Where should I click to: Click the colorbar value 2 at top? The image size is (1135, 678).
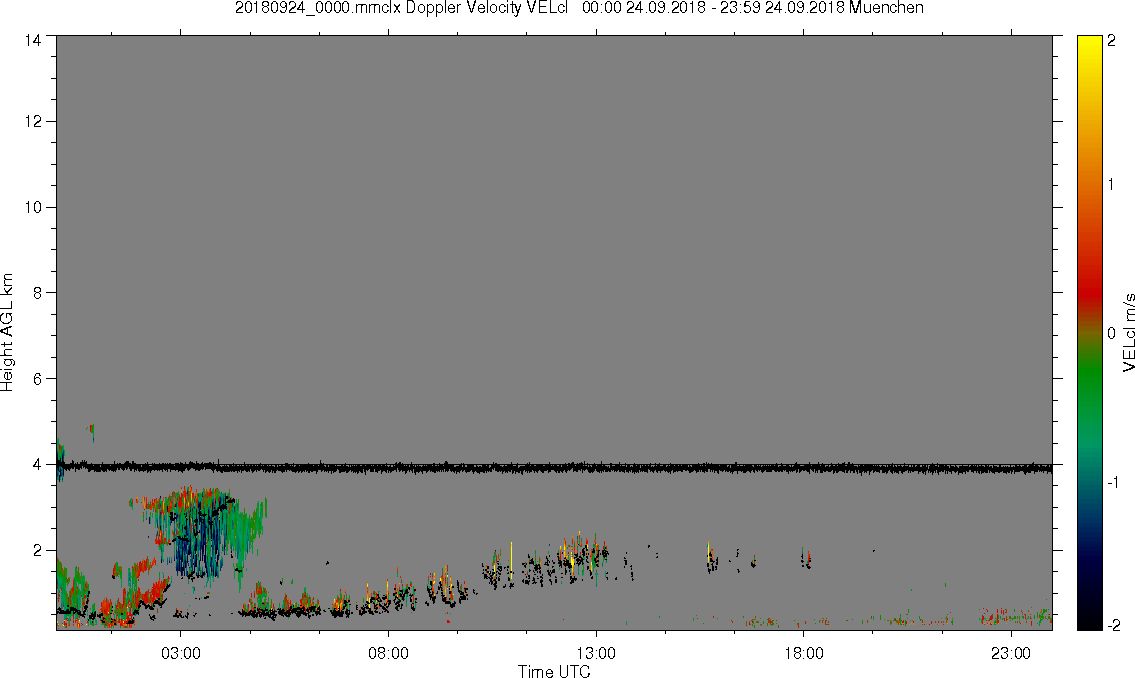point(1112,41)
